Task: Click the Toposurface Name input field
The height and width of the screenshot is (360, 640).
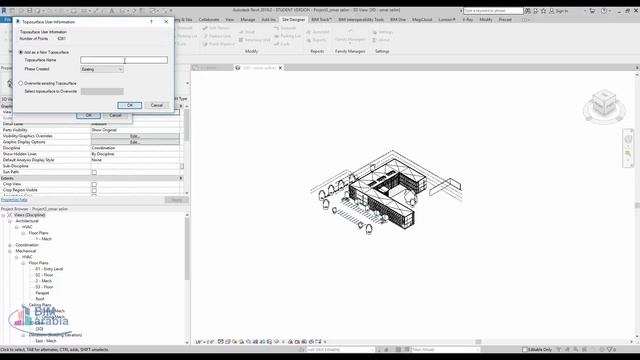Action: point(124,60)
